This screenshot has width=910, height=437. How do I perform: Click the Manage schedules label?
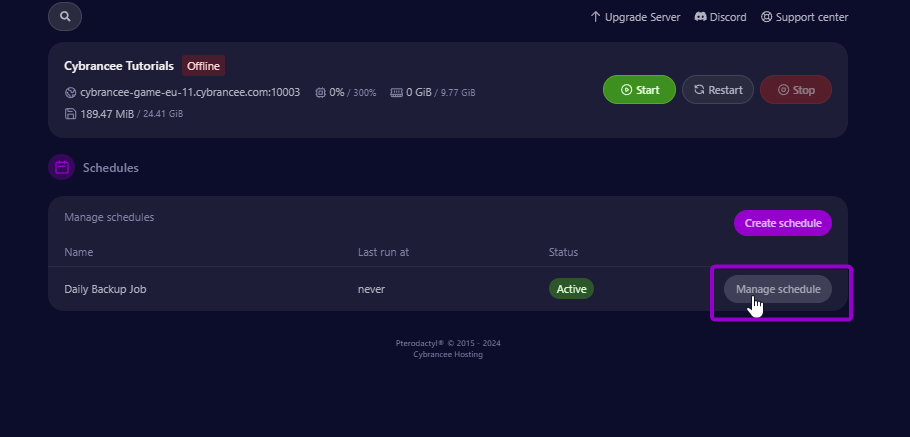(109, 217)
